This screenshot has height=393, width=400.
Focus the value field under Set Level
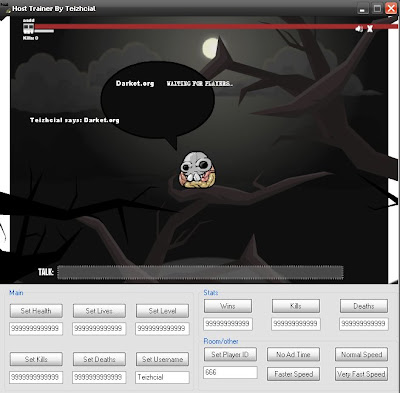pyautogui.click(x=162, y=329)
